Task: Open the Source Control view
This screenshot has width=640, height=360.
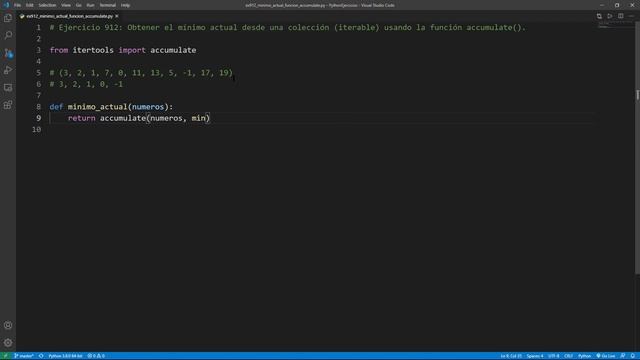Action: (x=8, y=53)
